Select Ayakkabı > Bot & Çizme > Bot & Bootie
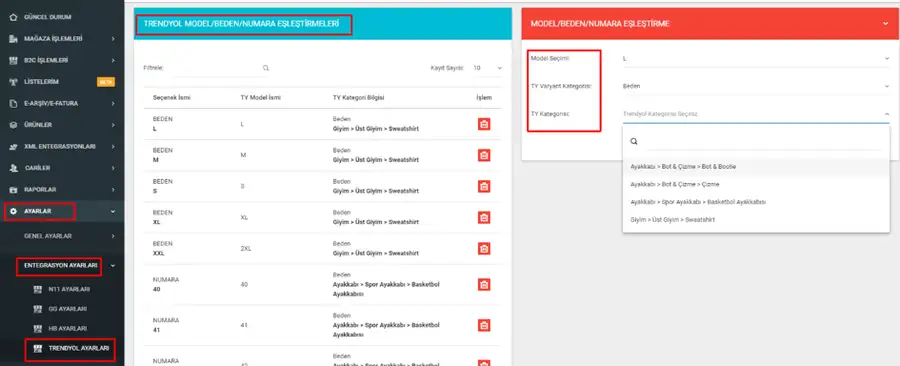 pyautogui.click(x=756, y=166)
